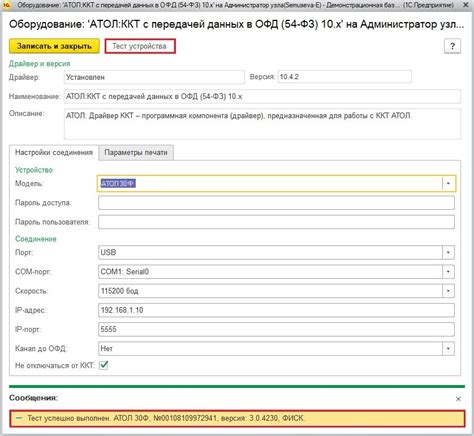
Task: Open the Канал до ОФД dropdown
Action: click(x=448, y=349)
